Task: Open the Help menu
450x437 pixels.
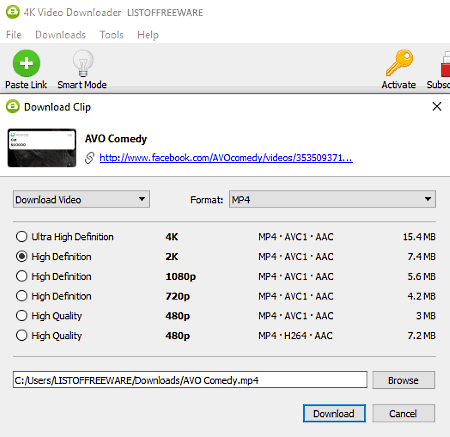Action: (148, 35)
